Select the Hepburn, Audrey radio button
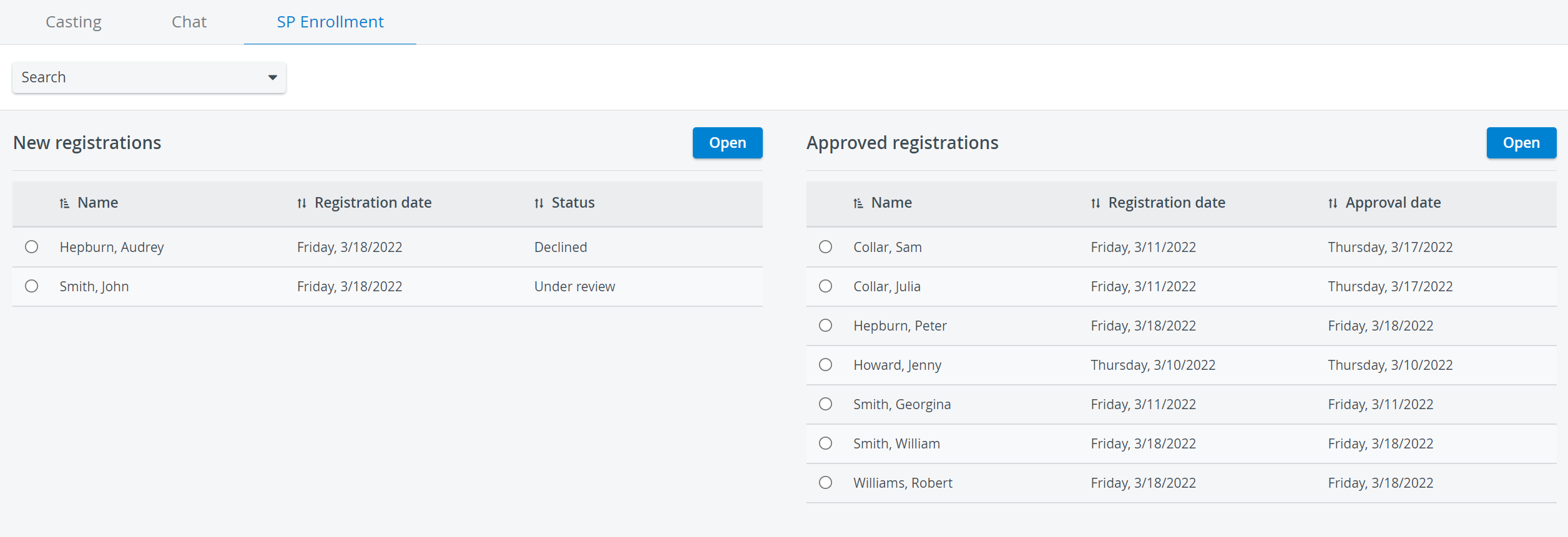The height and width of the screenshot is (537, 1568). pos(32,247)
